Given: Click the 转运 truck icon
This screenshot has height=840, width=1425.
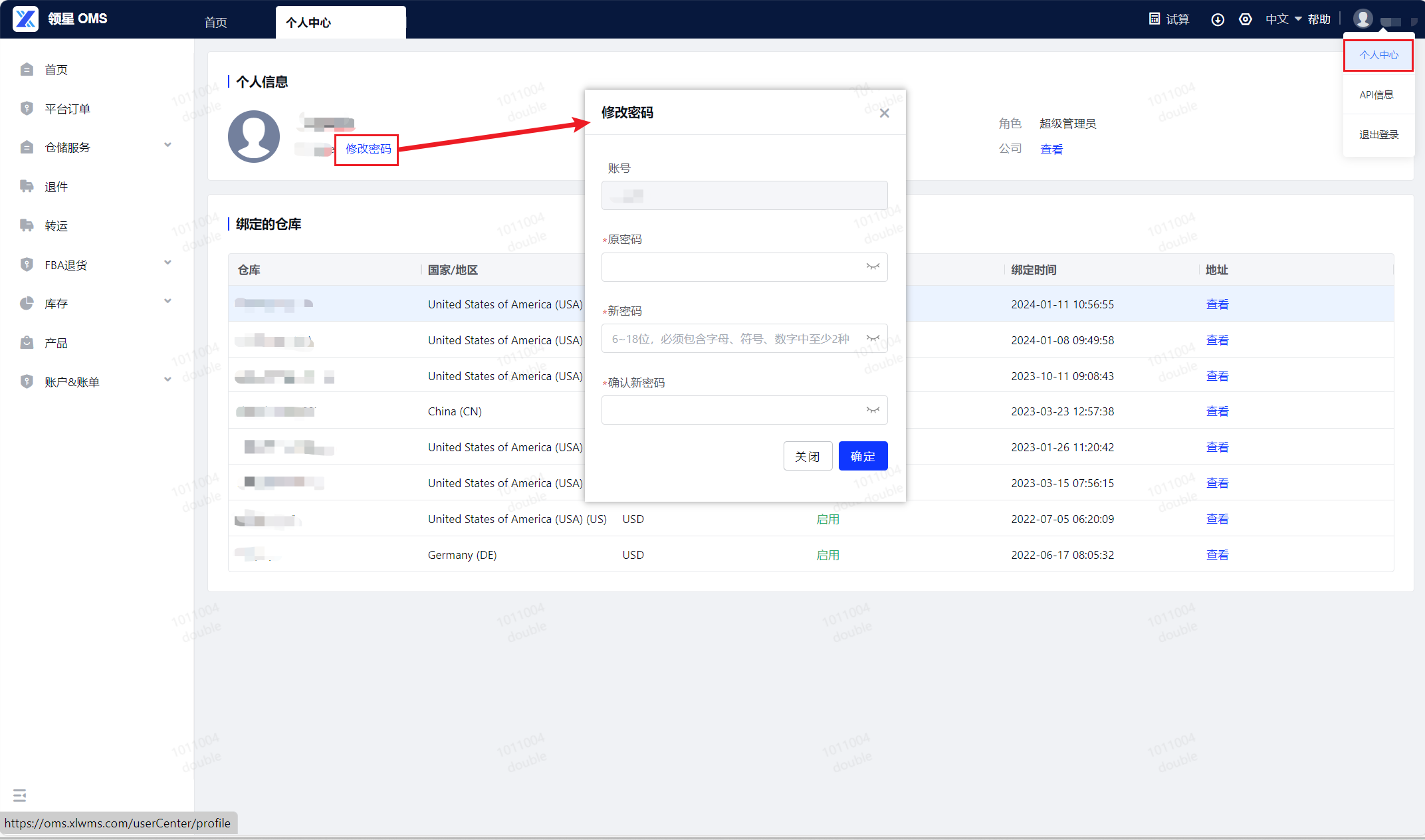Looking at the screenshot, I should (27, 225).
